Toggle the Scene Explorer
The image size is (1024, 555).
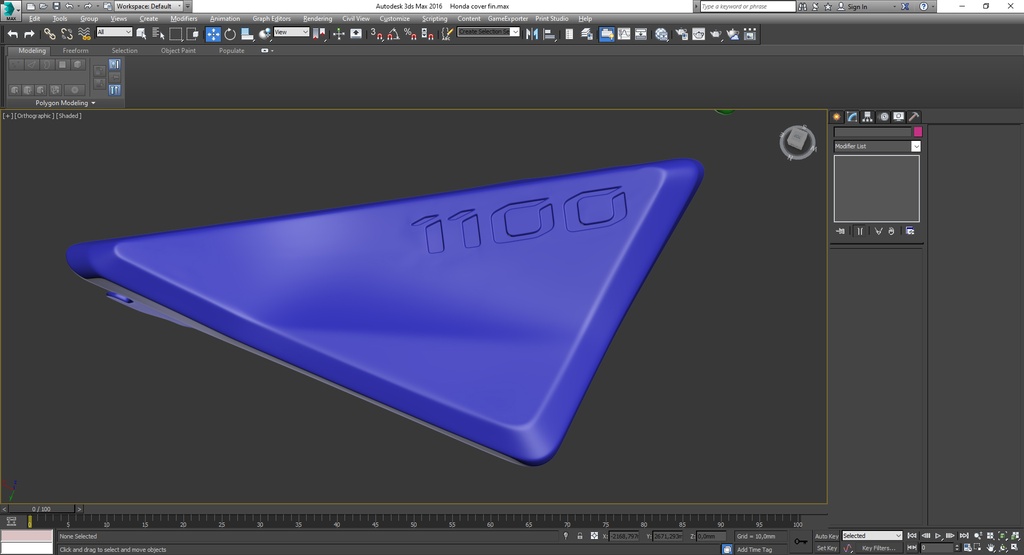569,34
